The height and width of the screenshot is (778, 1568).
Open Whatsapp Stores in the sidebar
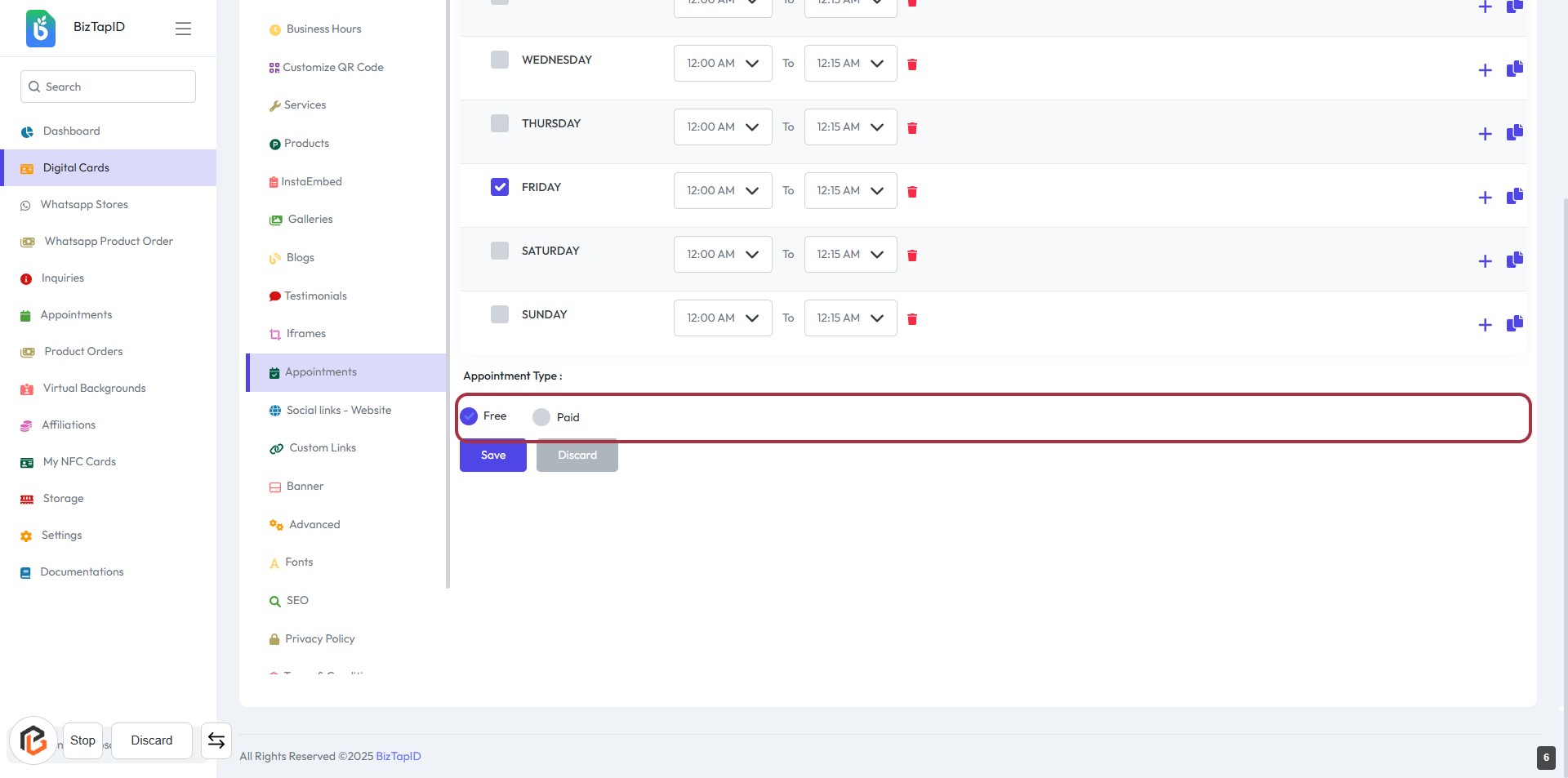pos(84,205)
